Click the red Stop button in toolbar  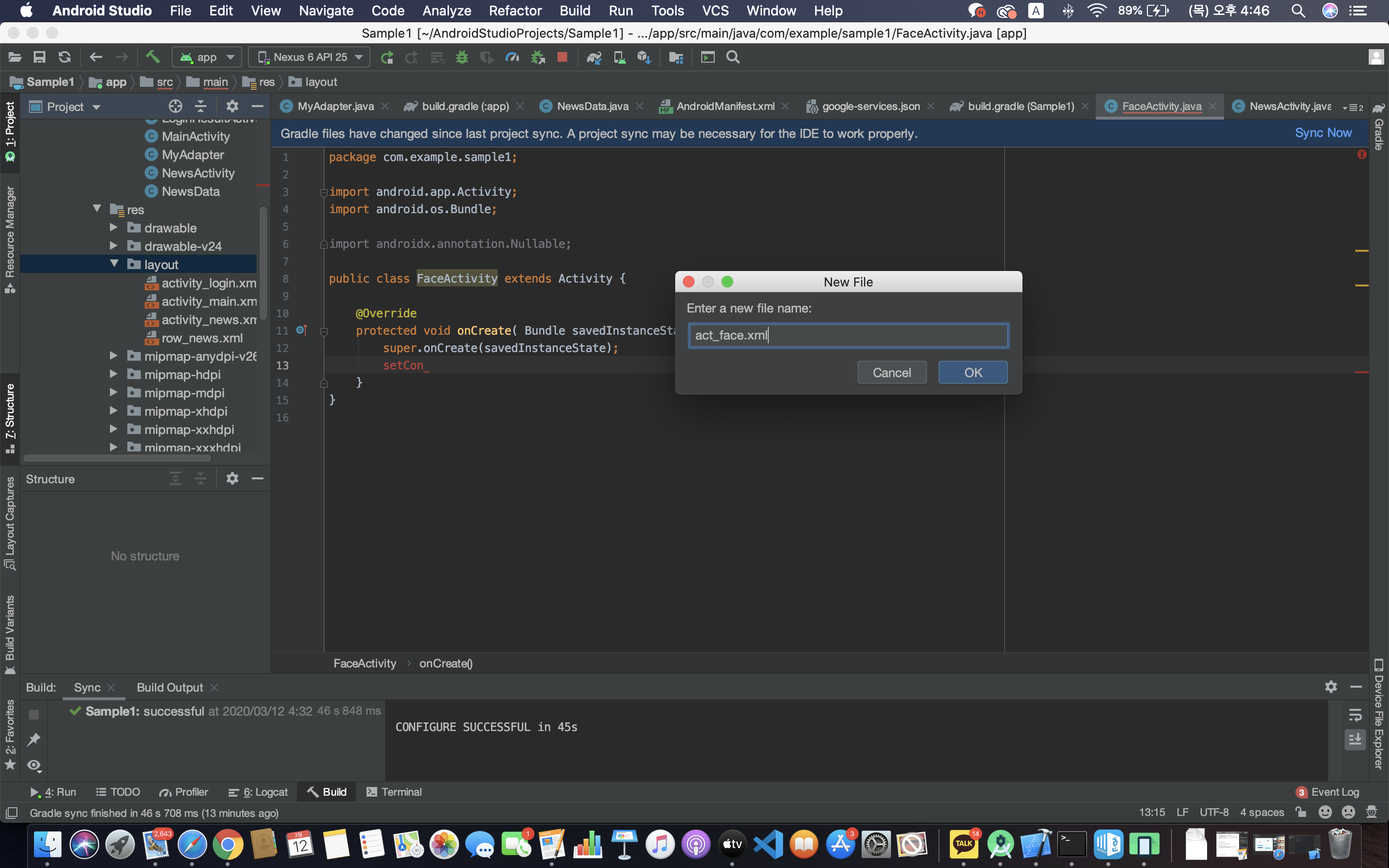pyautogui.click(x=562, y=57)
